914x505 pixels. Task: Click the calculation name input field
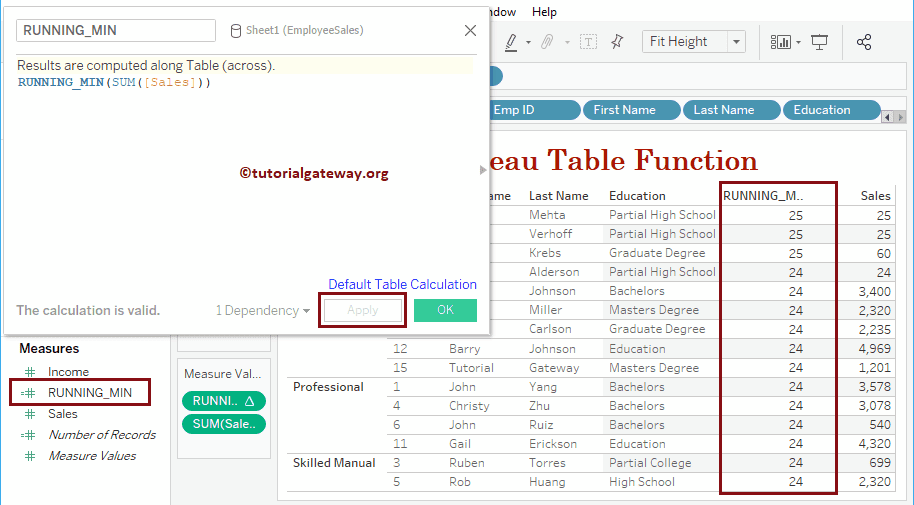116,30
